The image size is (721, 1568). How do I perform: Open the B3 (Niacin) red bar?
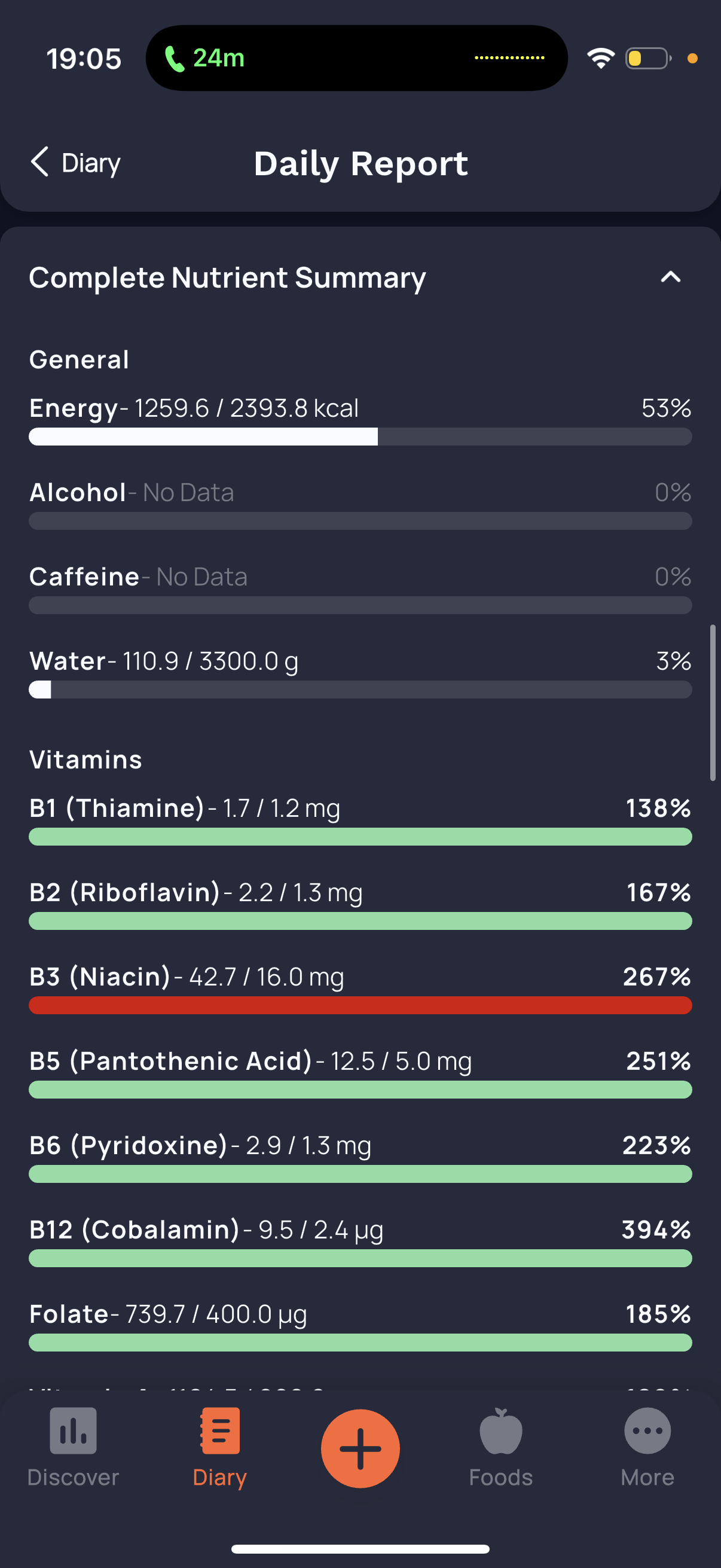360,1005
